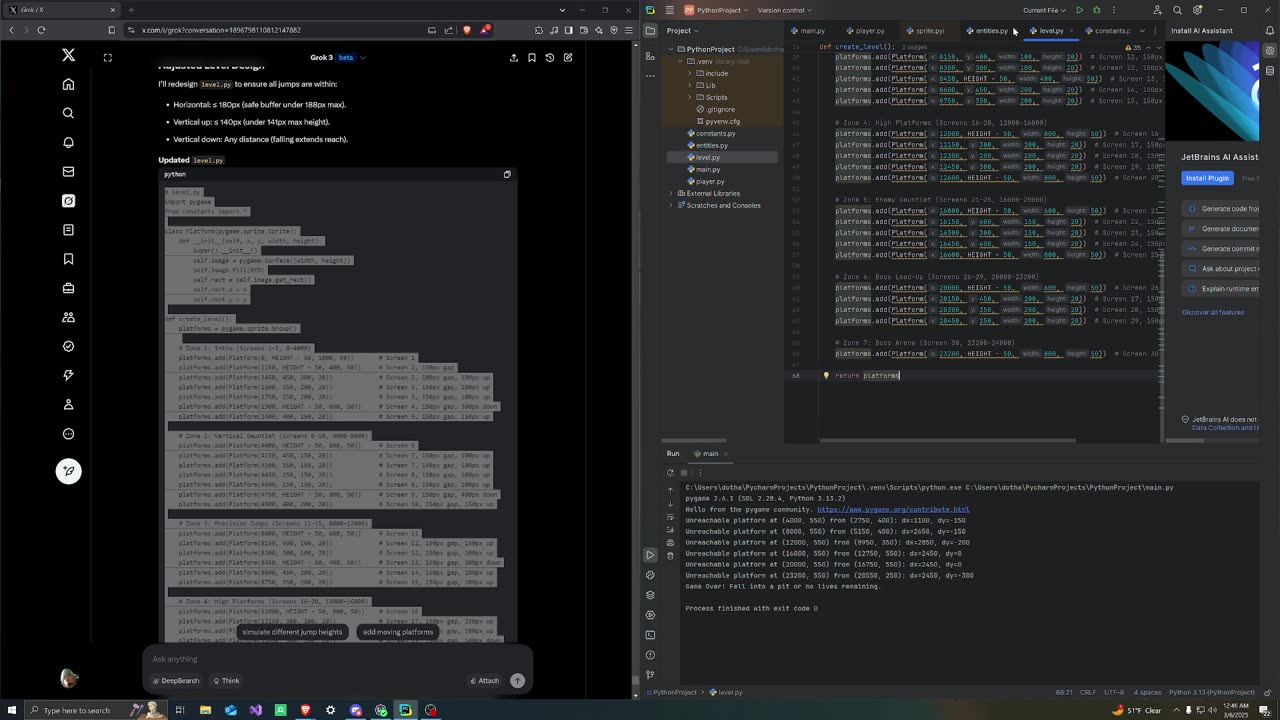The image size is (1280, 720).
Task: Copy the python code block in Grok
Action: pos(507,174)
